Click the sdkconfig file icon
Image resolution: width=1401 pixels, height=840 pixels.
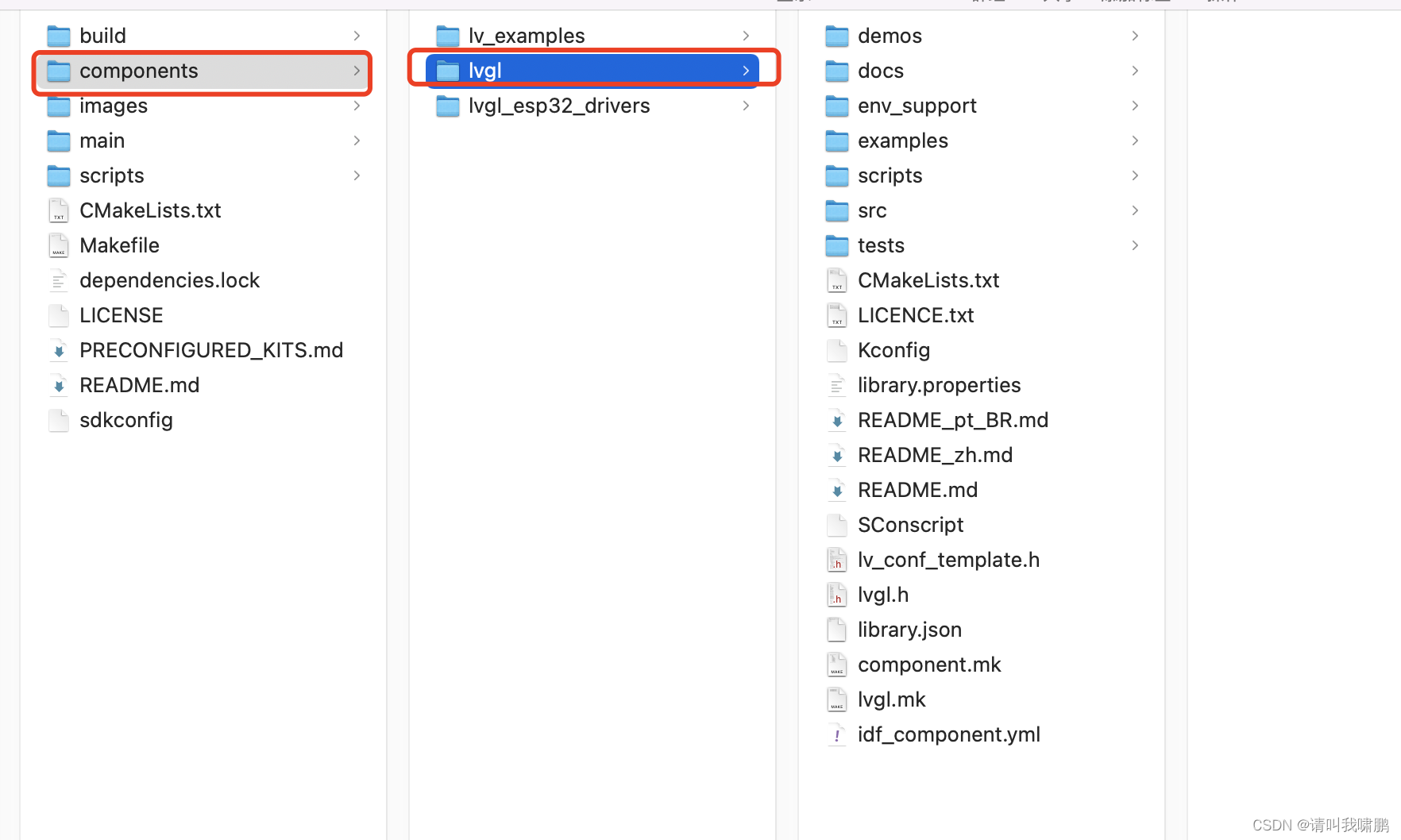pyautogui.click(x=59, y=420)
